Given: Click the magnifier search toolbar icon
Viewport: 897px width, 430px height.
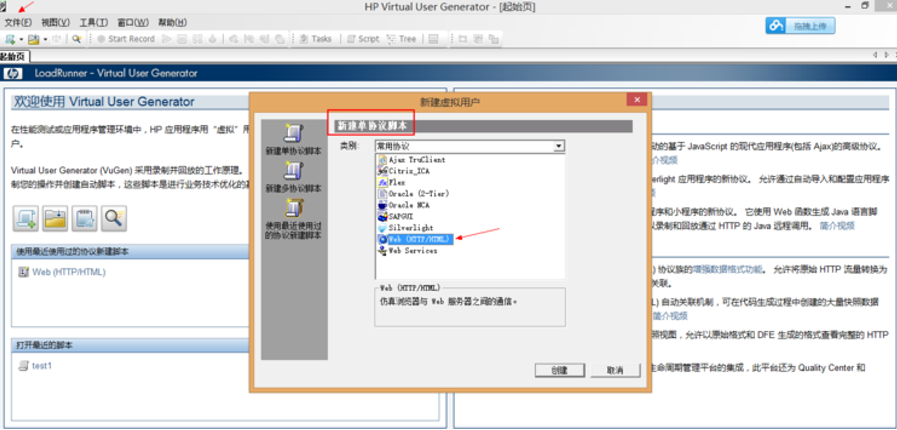Looking at the screenshot, I should click(x=77, y=39).
